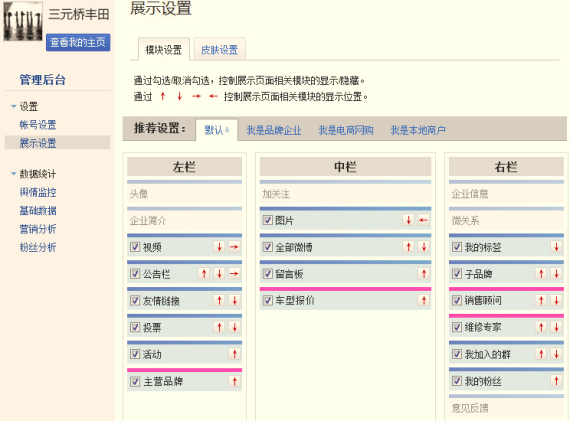Move 公告栏 module right with arrow

tap(234, 274)
